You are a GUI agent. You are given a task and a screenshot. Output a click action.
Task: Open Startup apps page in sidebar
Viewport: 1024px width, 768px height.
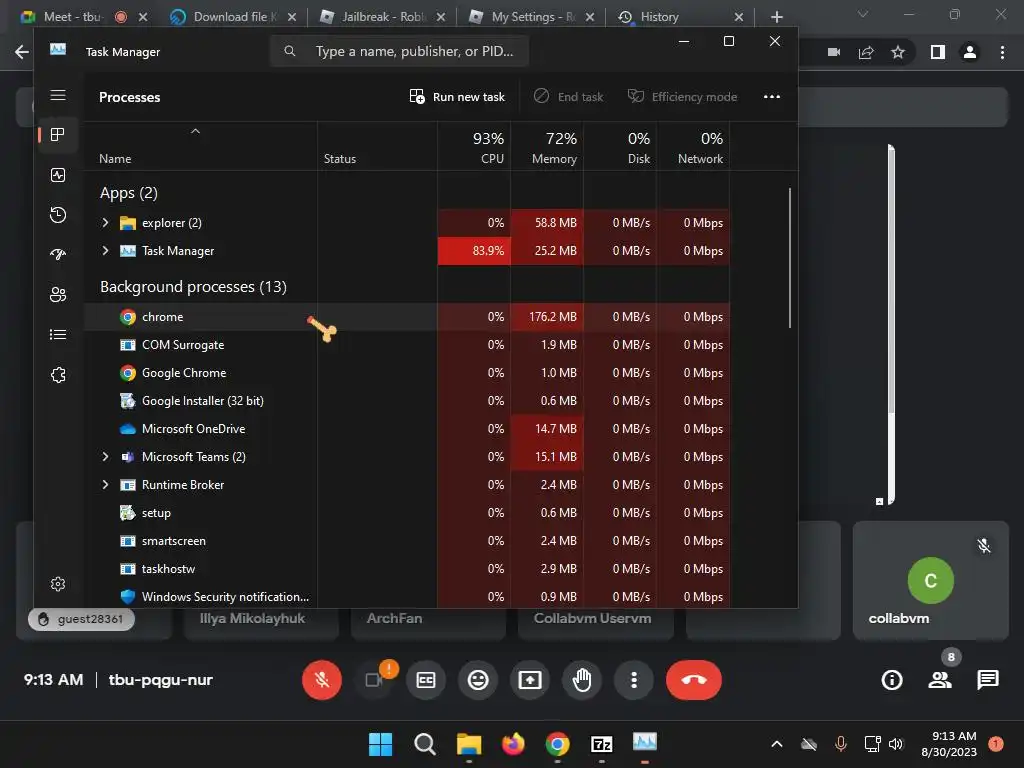point(57,255)
